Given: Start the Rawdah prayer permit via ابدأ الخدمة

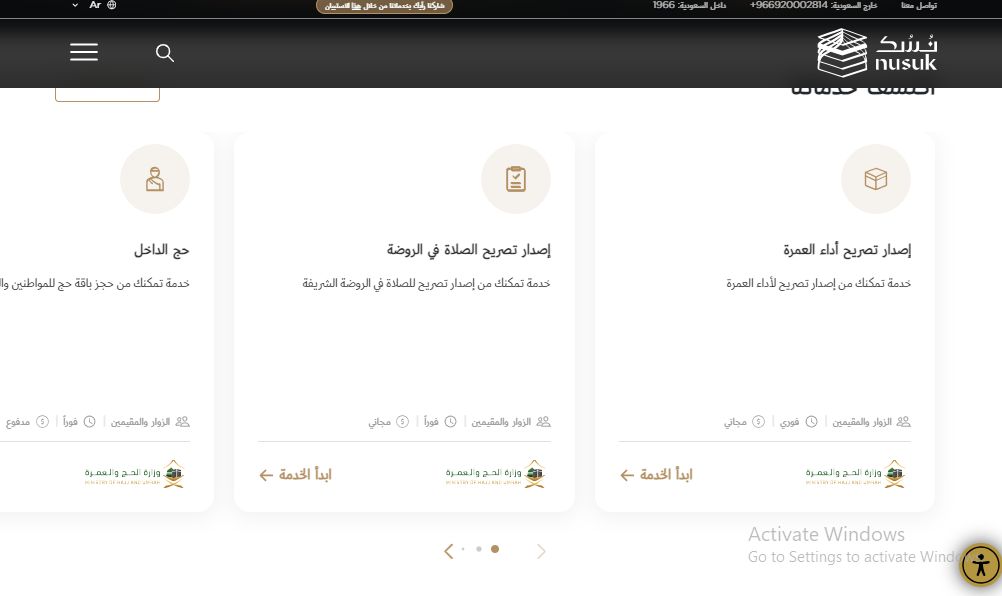Looking at the screenshot, I should tap(295, 475).
